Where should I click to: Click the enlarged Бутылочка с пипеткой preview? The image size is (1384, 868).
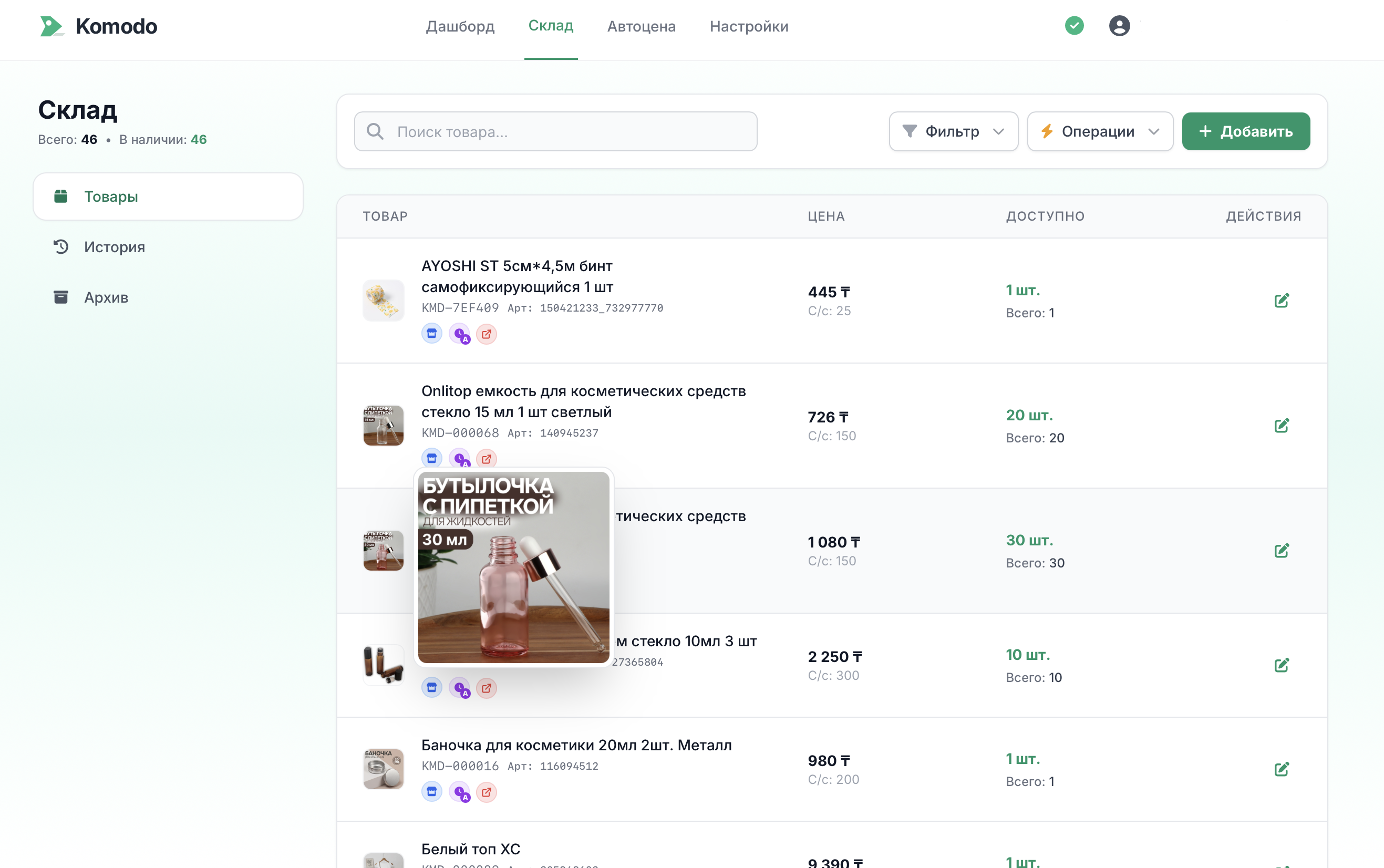pyautogui.click(x=514, y=567)
